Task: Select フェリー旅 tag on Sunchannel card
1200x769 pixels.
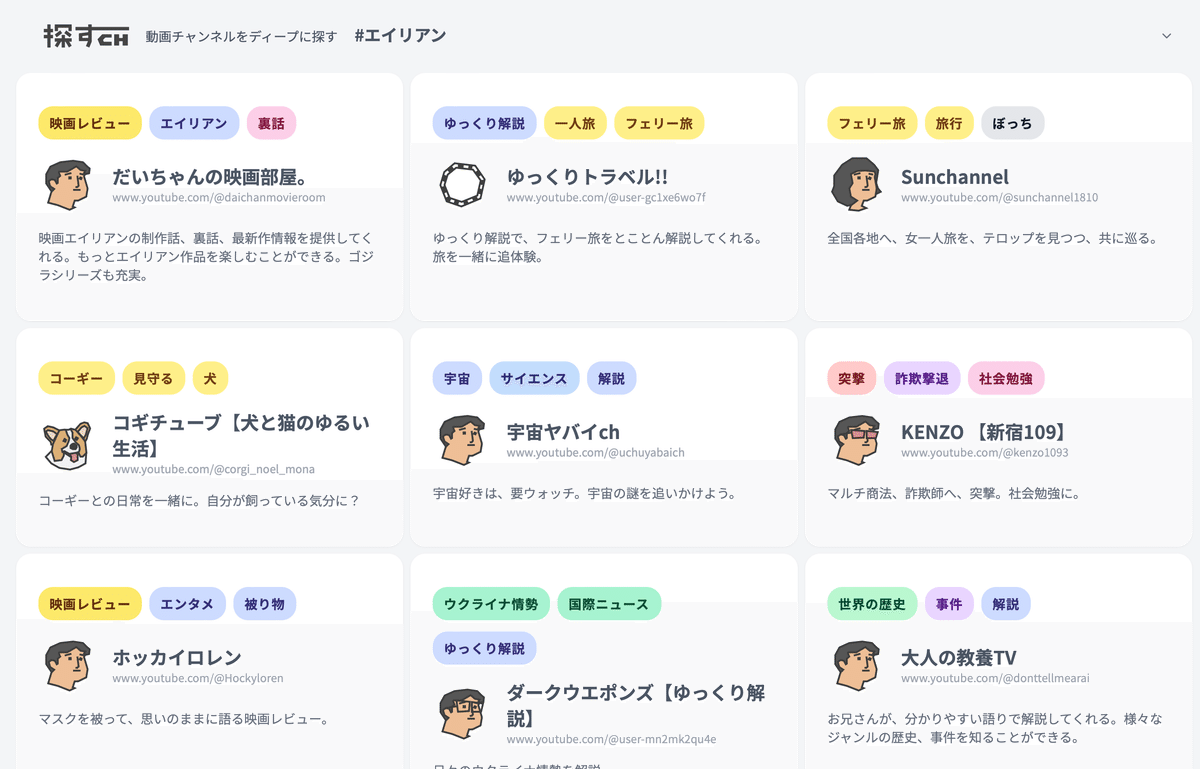Action: click(x=872, y=123)
